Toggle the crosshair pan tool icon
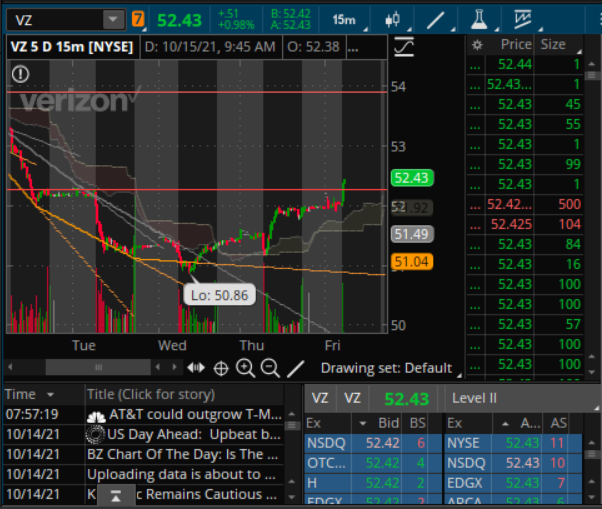 (221, 368)
